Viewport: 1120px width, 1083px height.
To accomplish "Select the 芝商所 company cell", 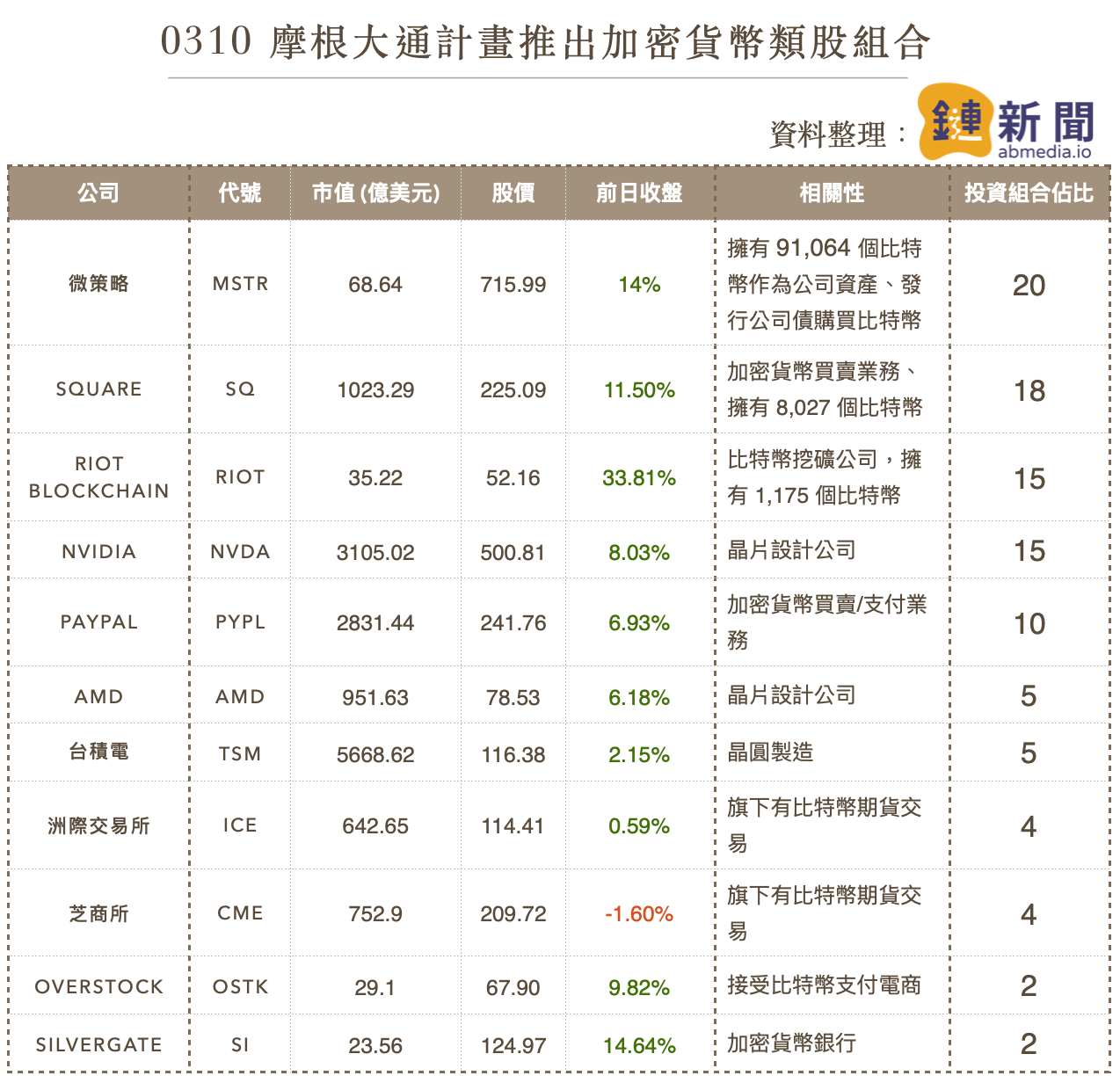I will 98,913.
